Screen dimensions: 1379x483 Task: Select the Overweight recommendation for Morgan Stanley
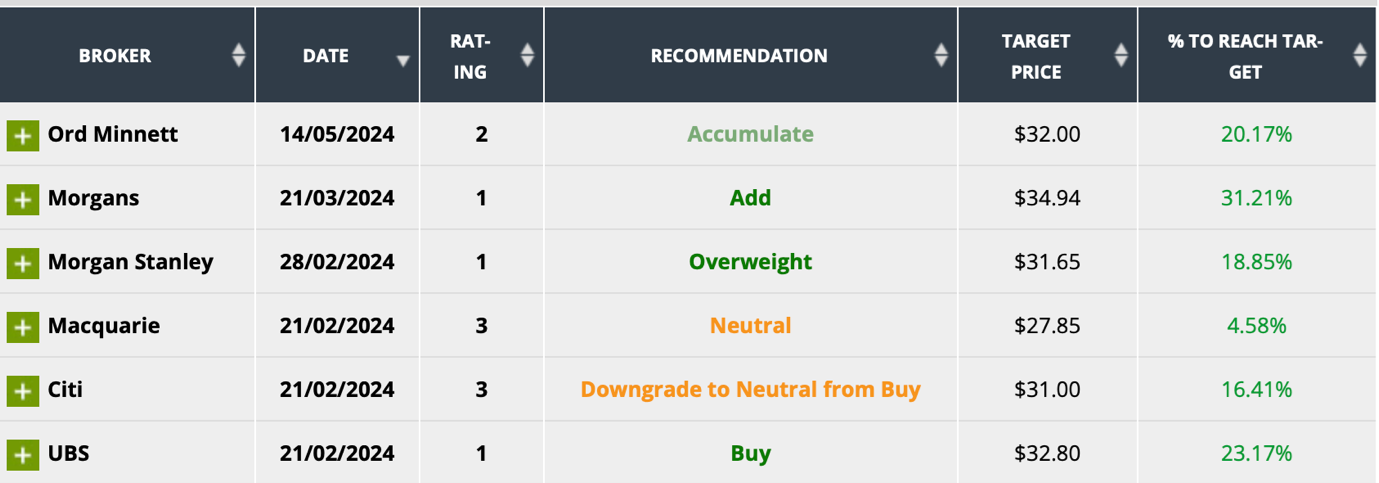click(750, 262)
